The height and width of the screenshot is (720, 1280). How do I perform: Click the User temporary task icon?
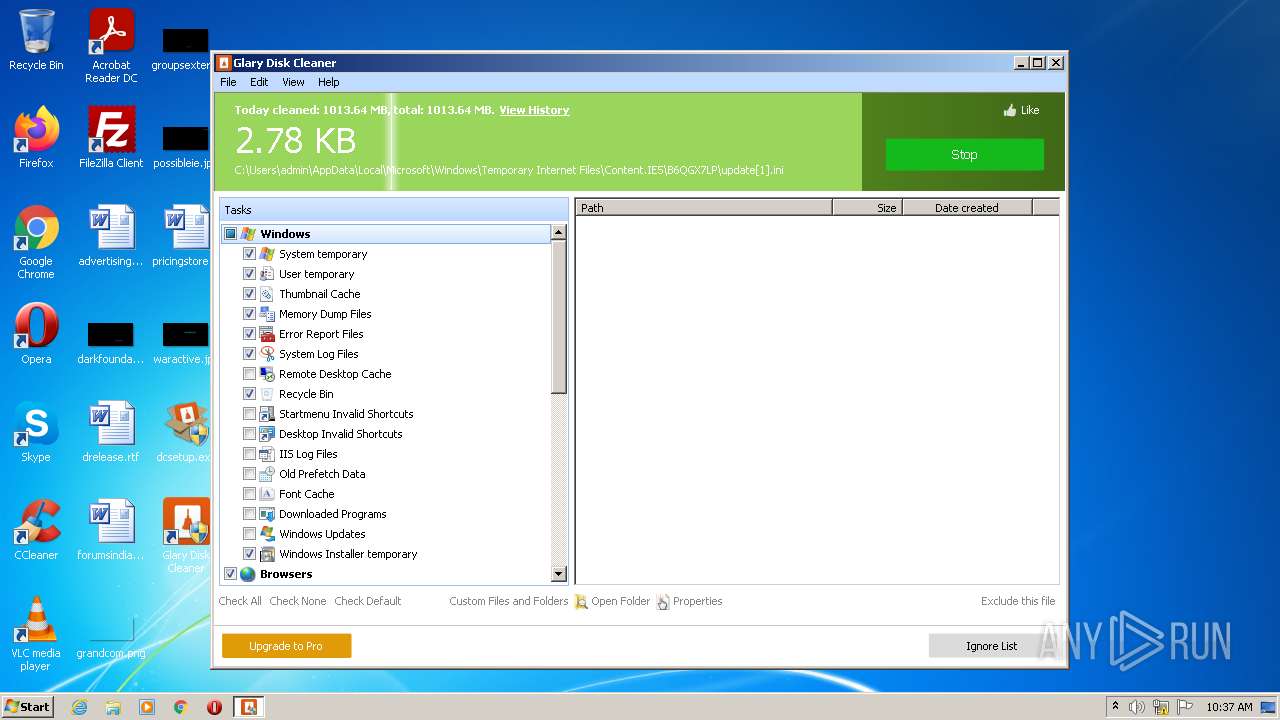click(x=267, y=274)
